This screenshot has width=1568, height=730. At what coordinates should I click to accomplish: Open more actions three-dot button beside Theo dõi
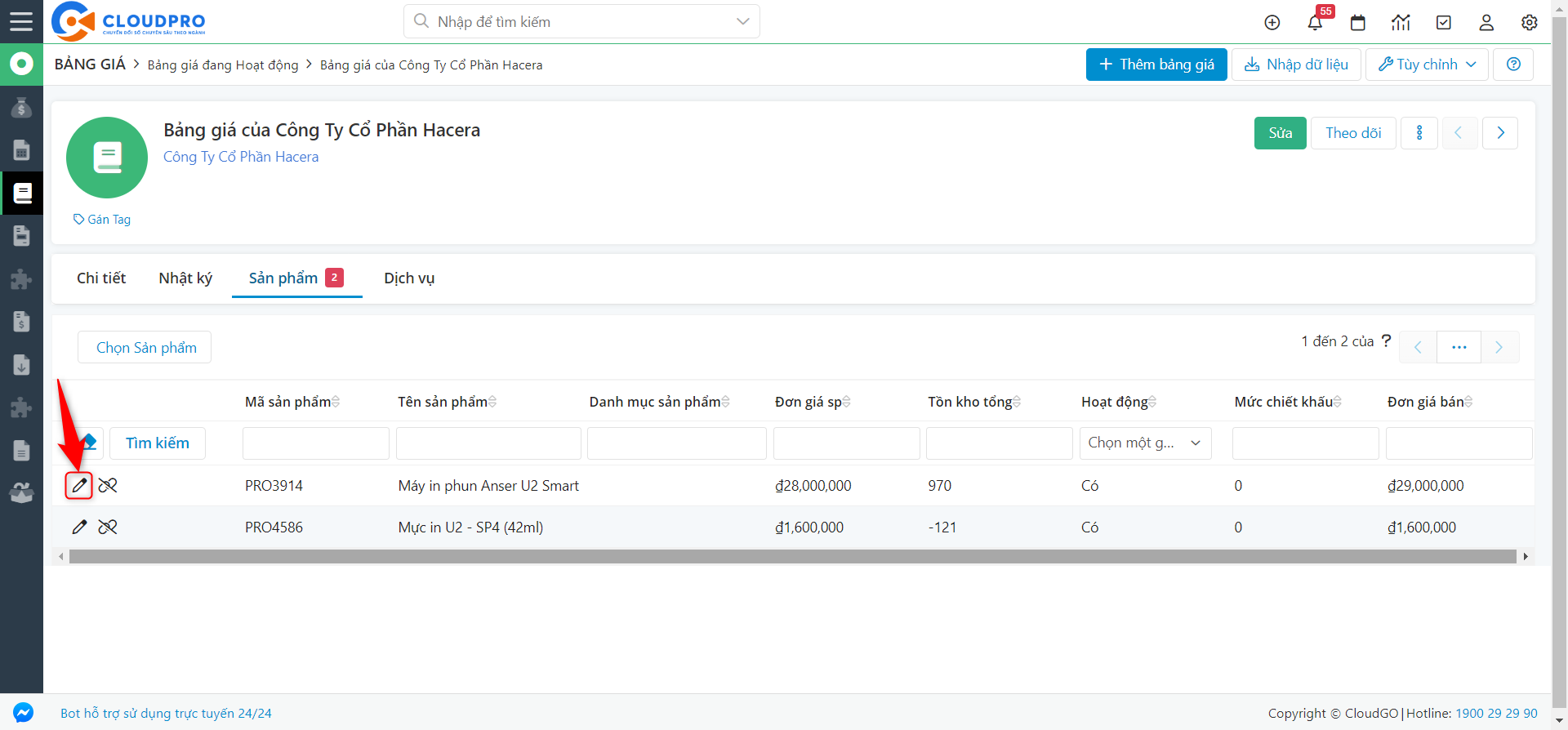pyautogui.click(x=1419, y=133)
